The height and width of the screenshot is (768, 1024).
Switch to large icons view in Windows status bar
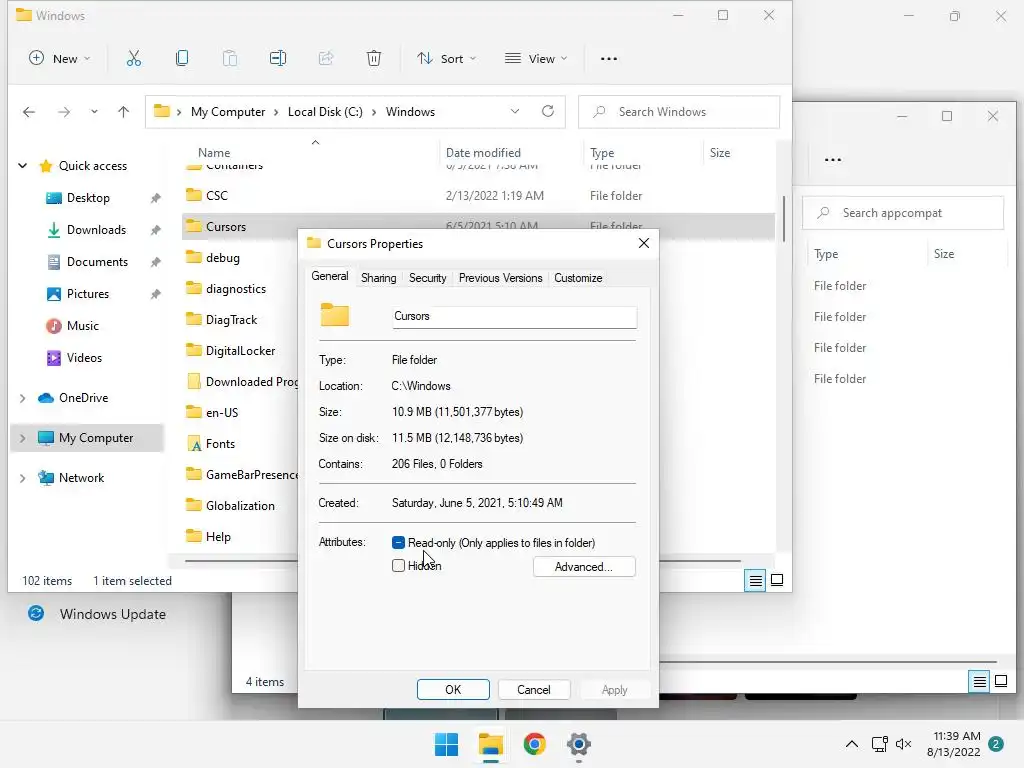pyautogui.click(x=777, y=580)
